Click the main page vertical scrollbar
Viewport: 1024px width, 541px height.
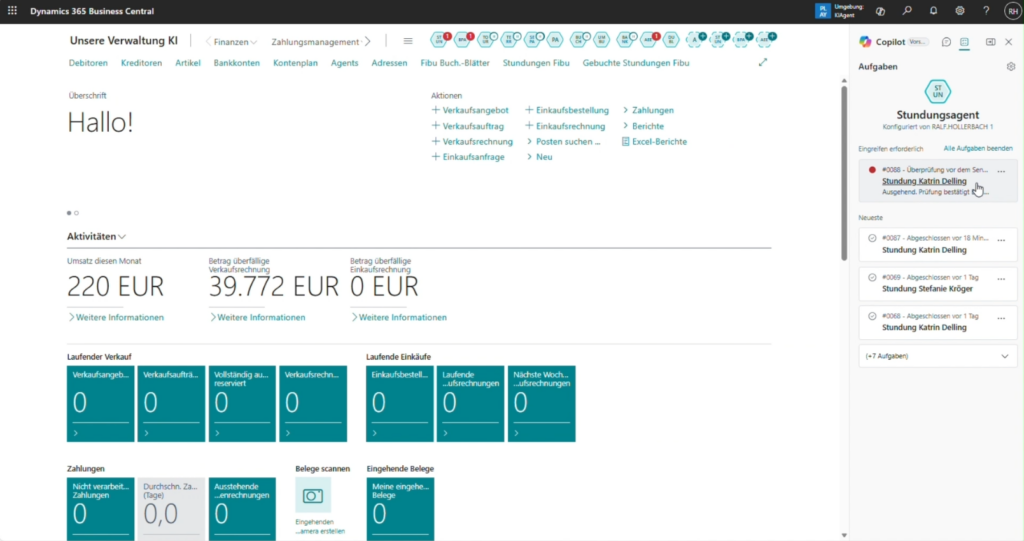click(x=844, y=172)
